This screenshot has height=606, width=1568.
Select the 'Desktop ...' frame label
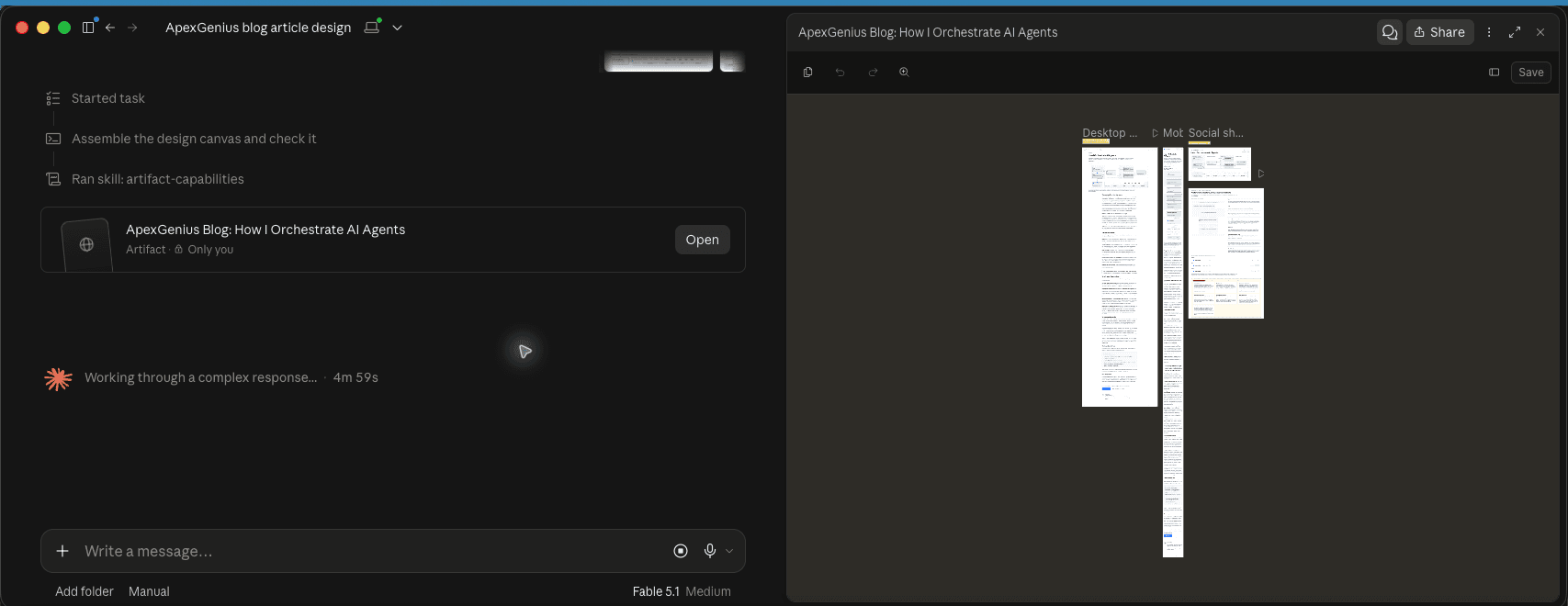pos(1110,133)
